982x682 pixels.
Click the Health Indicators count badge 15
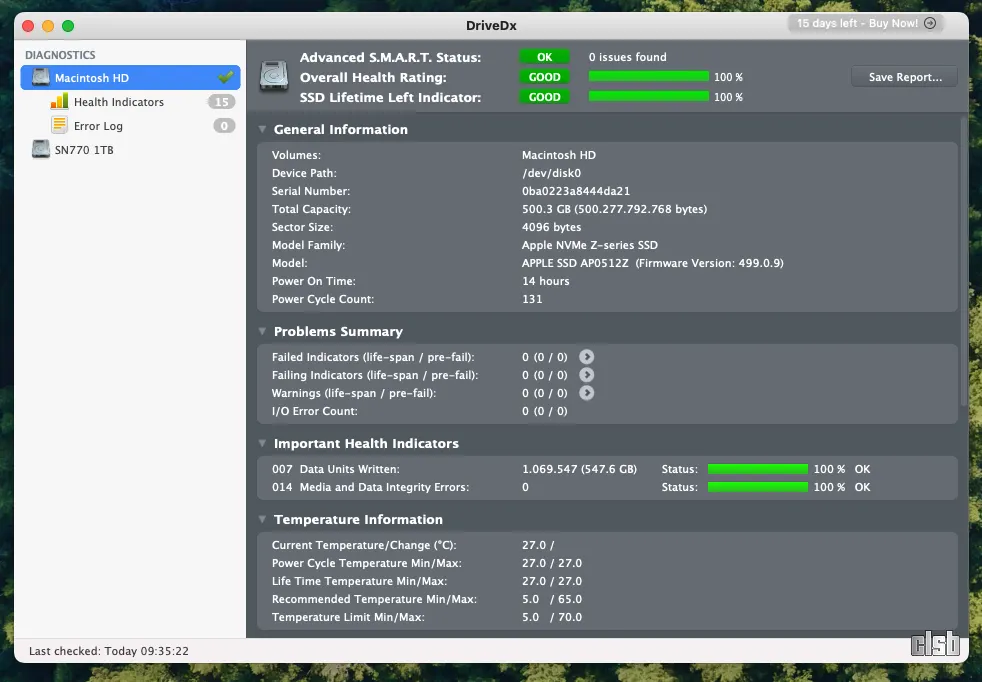(x=221, y=102)
